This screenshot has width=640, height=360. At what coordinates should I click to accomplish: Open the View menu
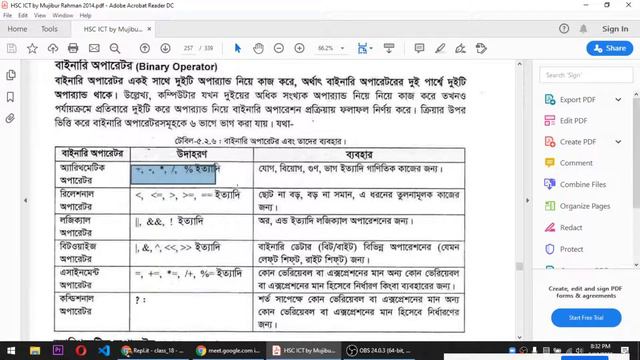(x=40, y=16)
